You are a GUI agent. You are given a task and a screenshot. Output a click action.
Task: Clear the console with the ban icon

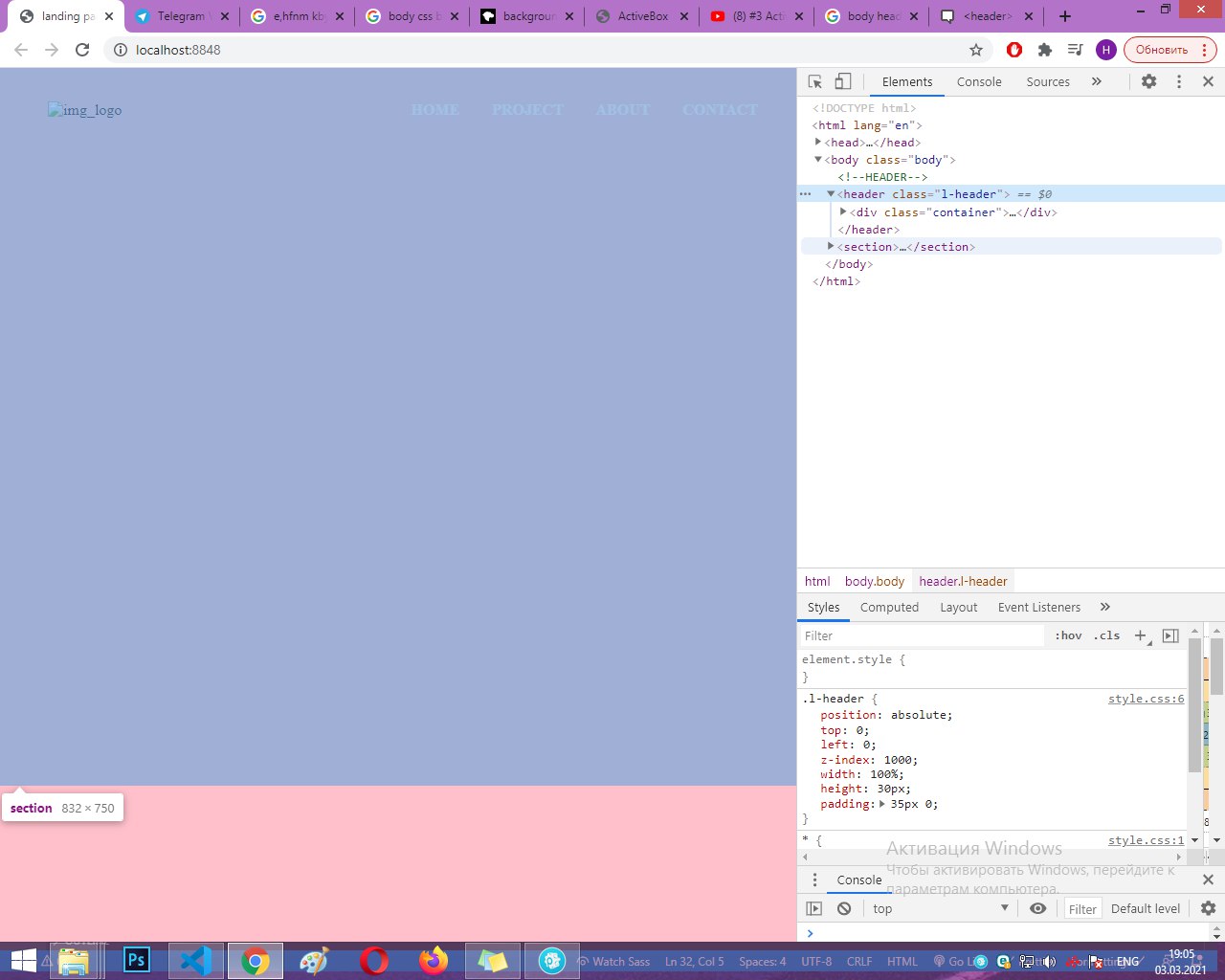(x=844, y=908)
